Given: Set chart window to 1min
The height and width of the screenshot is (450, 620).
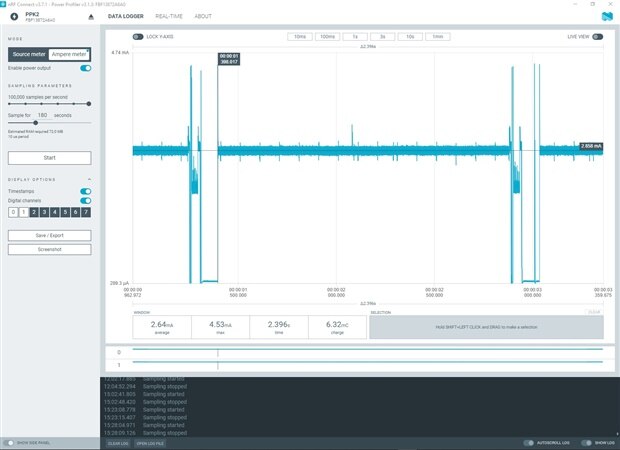Looking at the screenshot, I should click(x=438, y=37).
